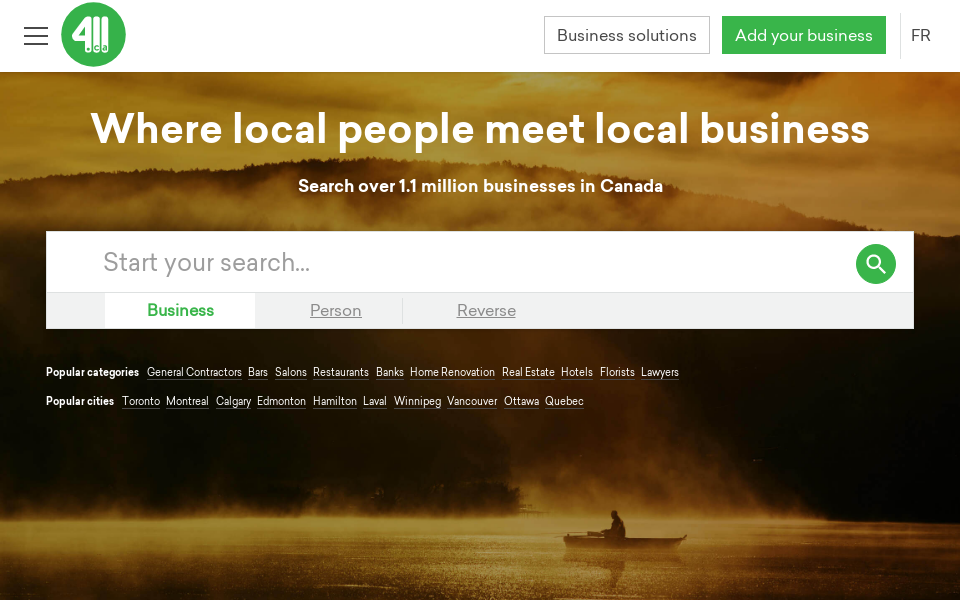Pick Winnipeg from popular cities
The image size is (960, 600).
coord(417,401)
